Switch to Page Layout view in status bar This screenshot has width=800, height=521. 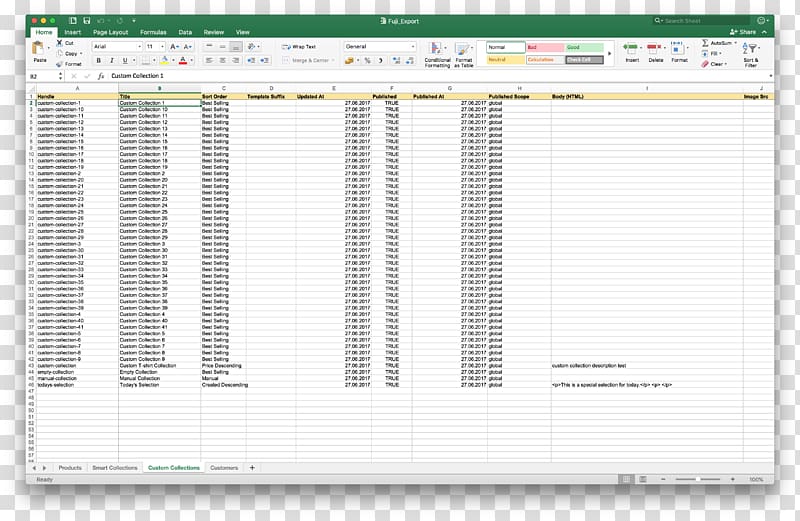pyautogui.click(x=643, y=479)
